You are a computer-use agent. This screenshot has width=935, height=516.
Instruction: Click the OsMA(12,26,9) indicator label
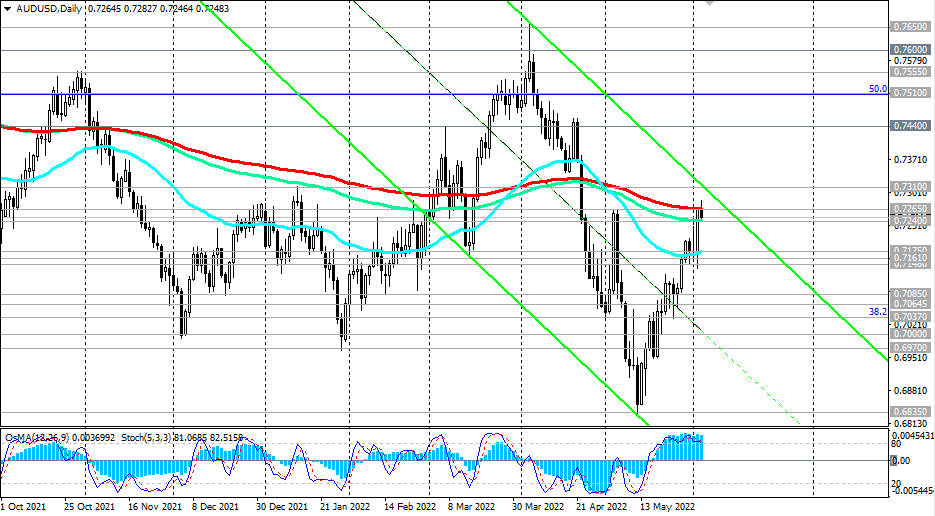click(34, 438)
